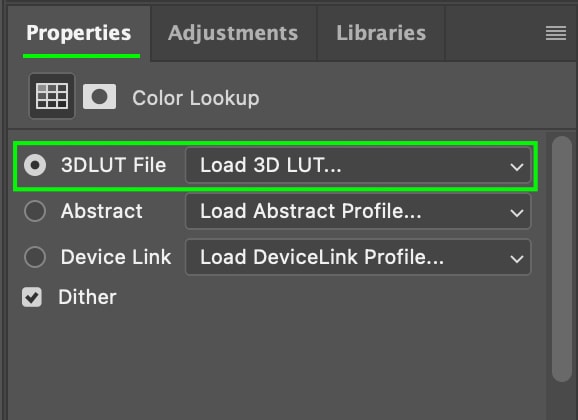The image size is (578, 420).
Task: Enable the Device Link radio button
Action: pyautogui.click(x=35, y=257)
